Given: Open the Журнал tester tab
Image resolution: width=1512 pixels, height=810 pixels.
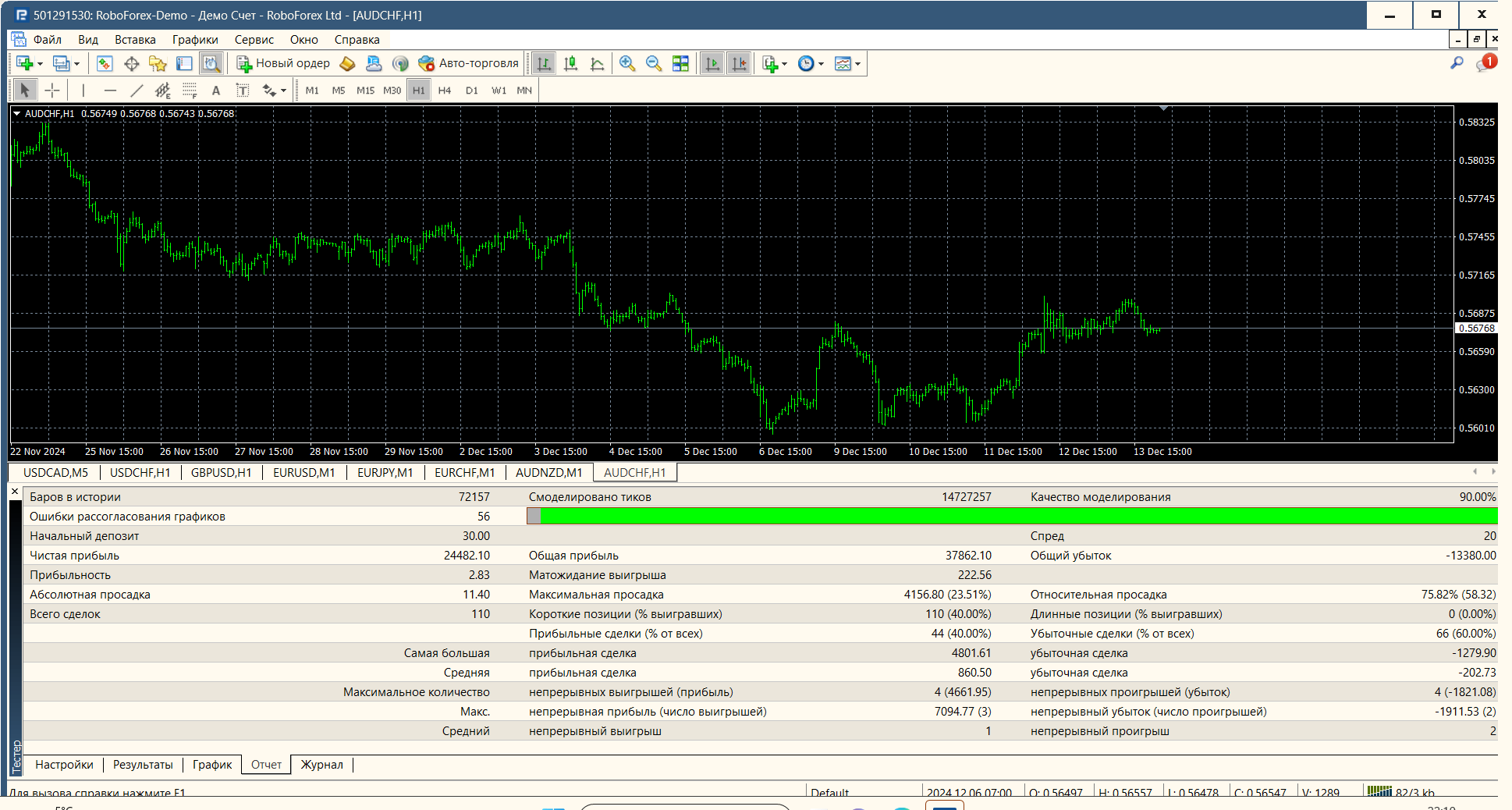Looking at the screenshot, I should pos(321,765).
